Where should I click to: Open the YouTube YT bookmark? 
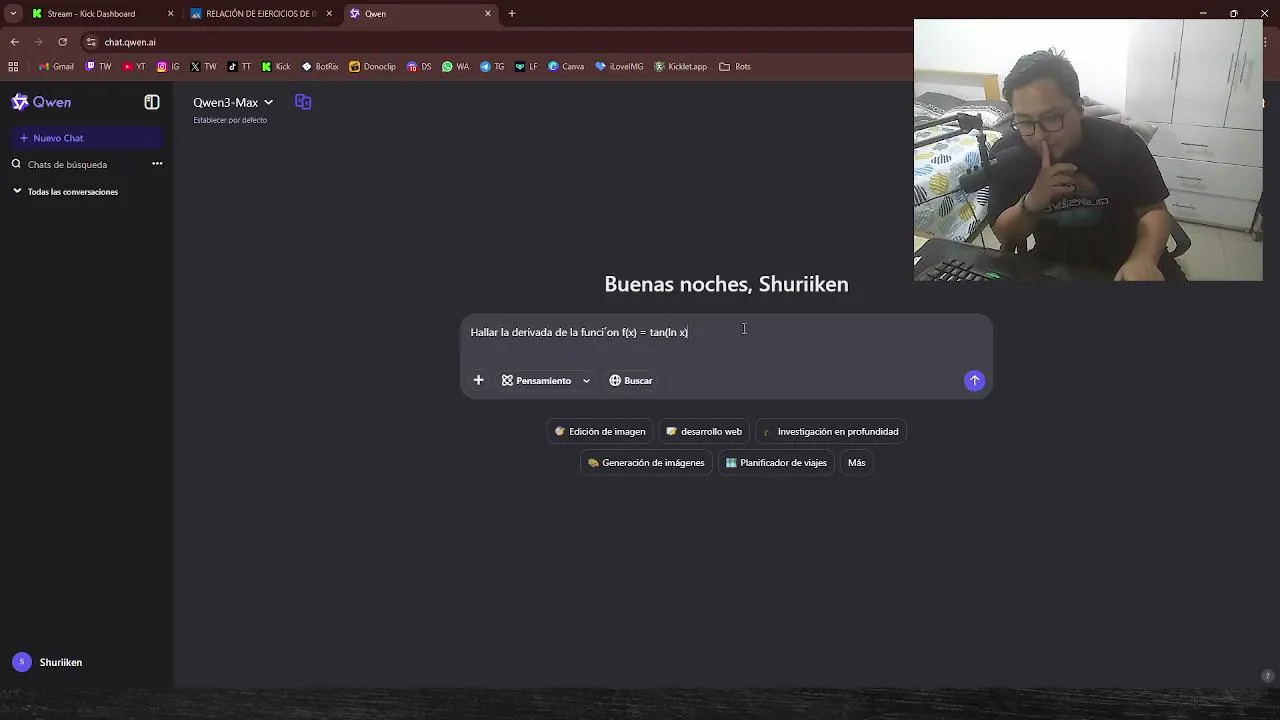[134, 67]
